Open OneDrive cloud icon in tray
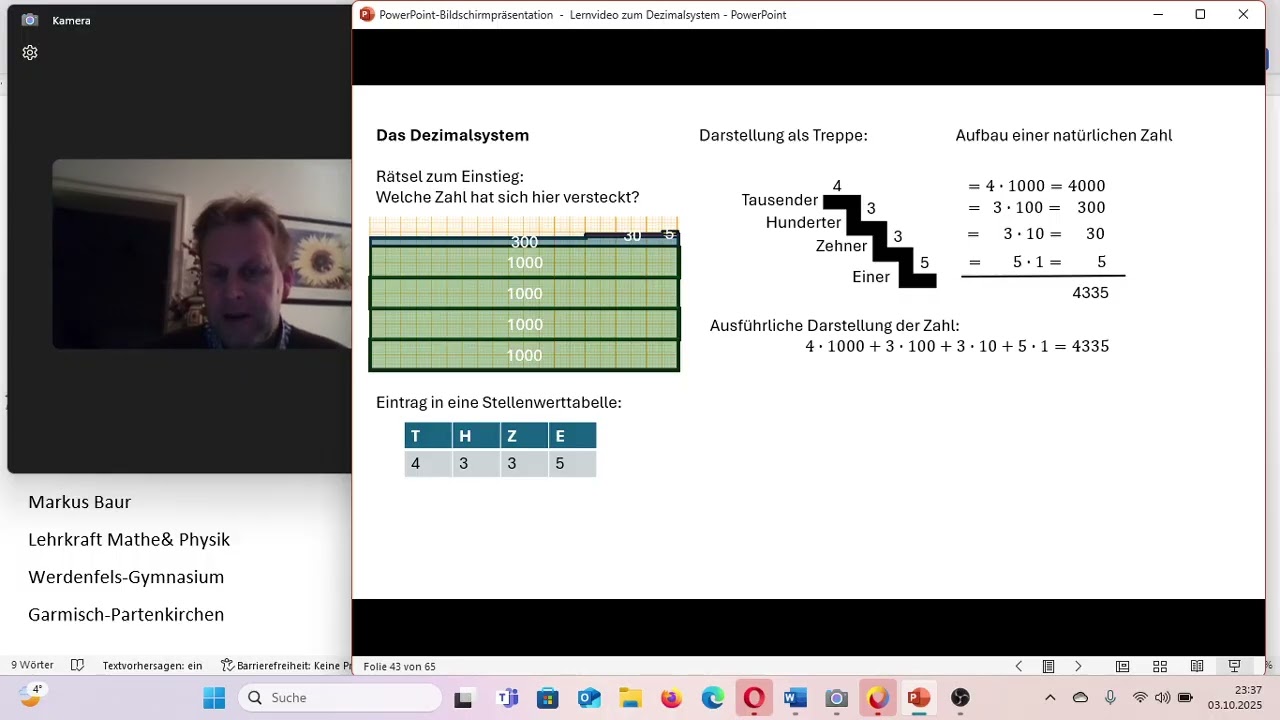The image size is (1280, 720). pyautogui.click(x=1080, y=697)
